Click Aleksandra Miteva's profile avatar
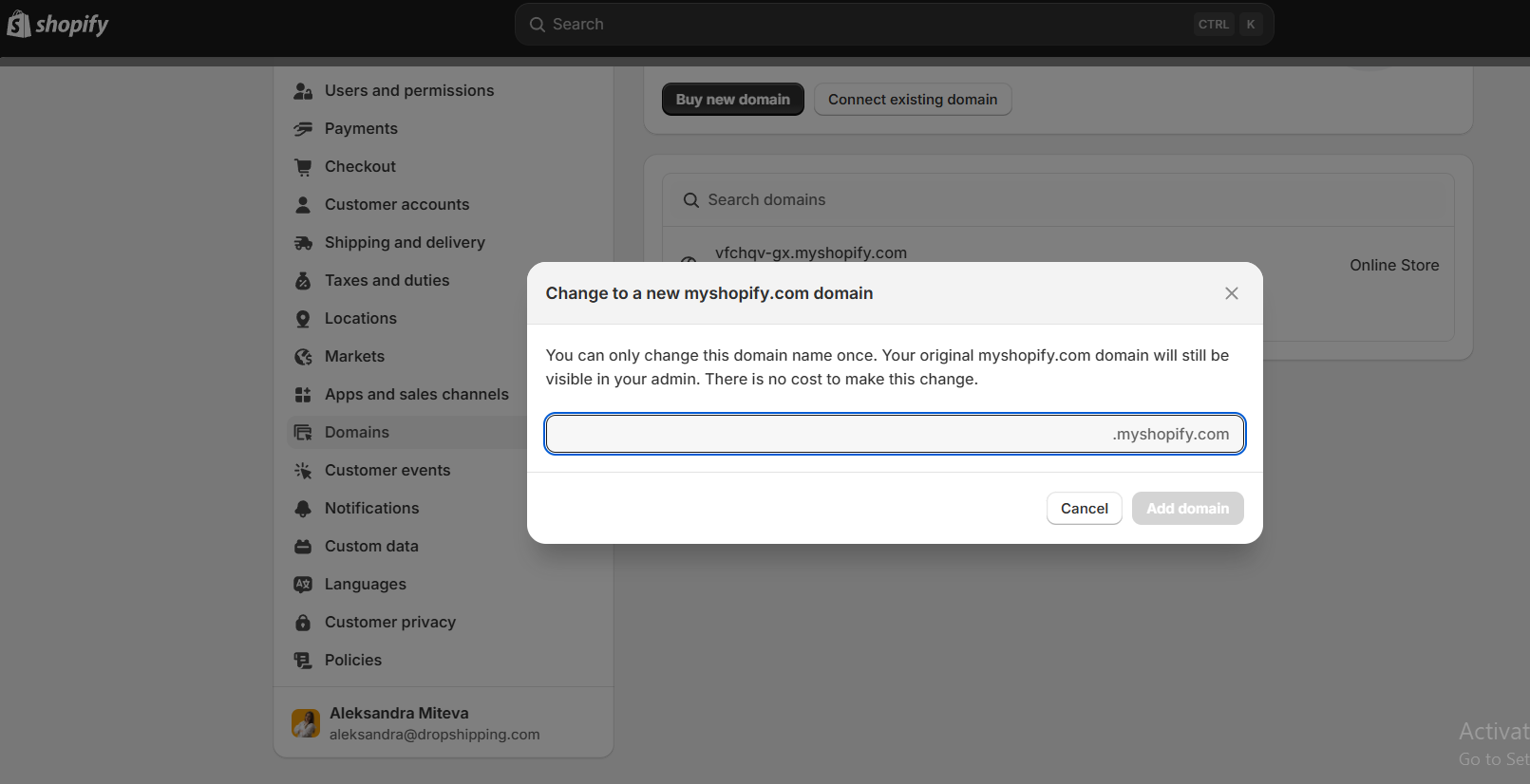Screen dimensions: 1530x784 [x=306, y=723]
